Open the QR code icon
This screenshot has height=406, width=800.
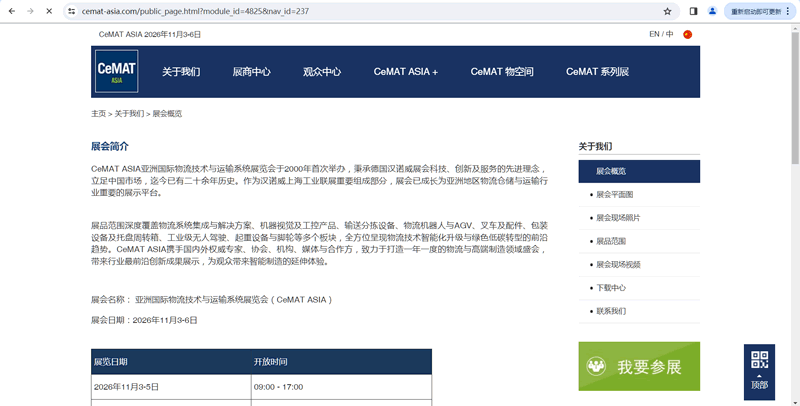point(759,361)
